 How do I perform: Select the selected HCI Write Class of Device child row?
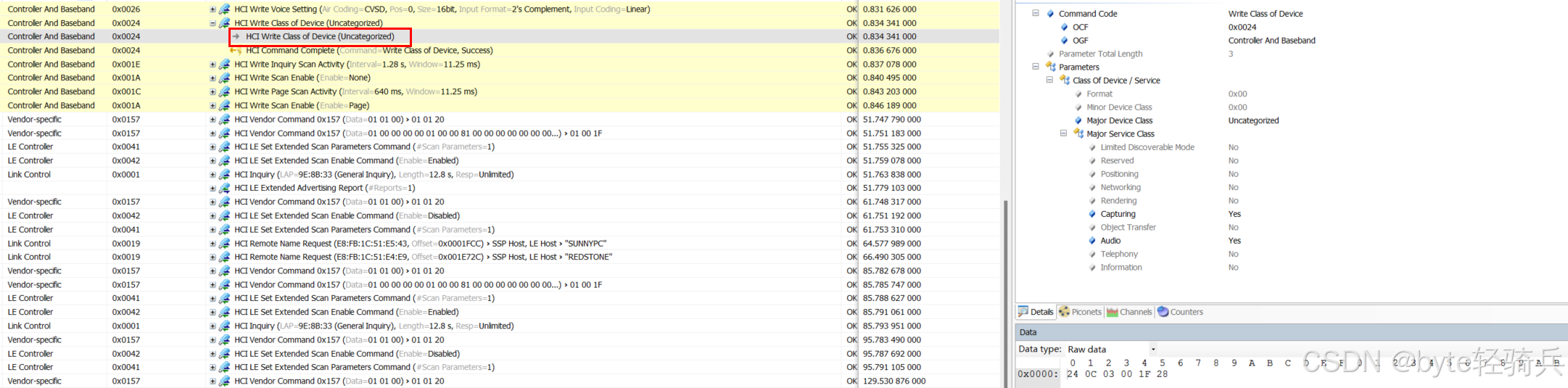click(x=500, y=37)
